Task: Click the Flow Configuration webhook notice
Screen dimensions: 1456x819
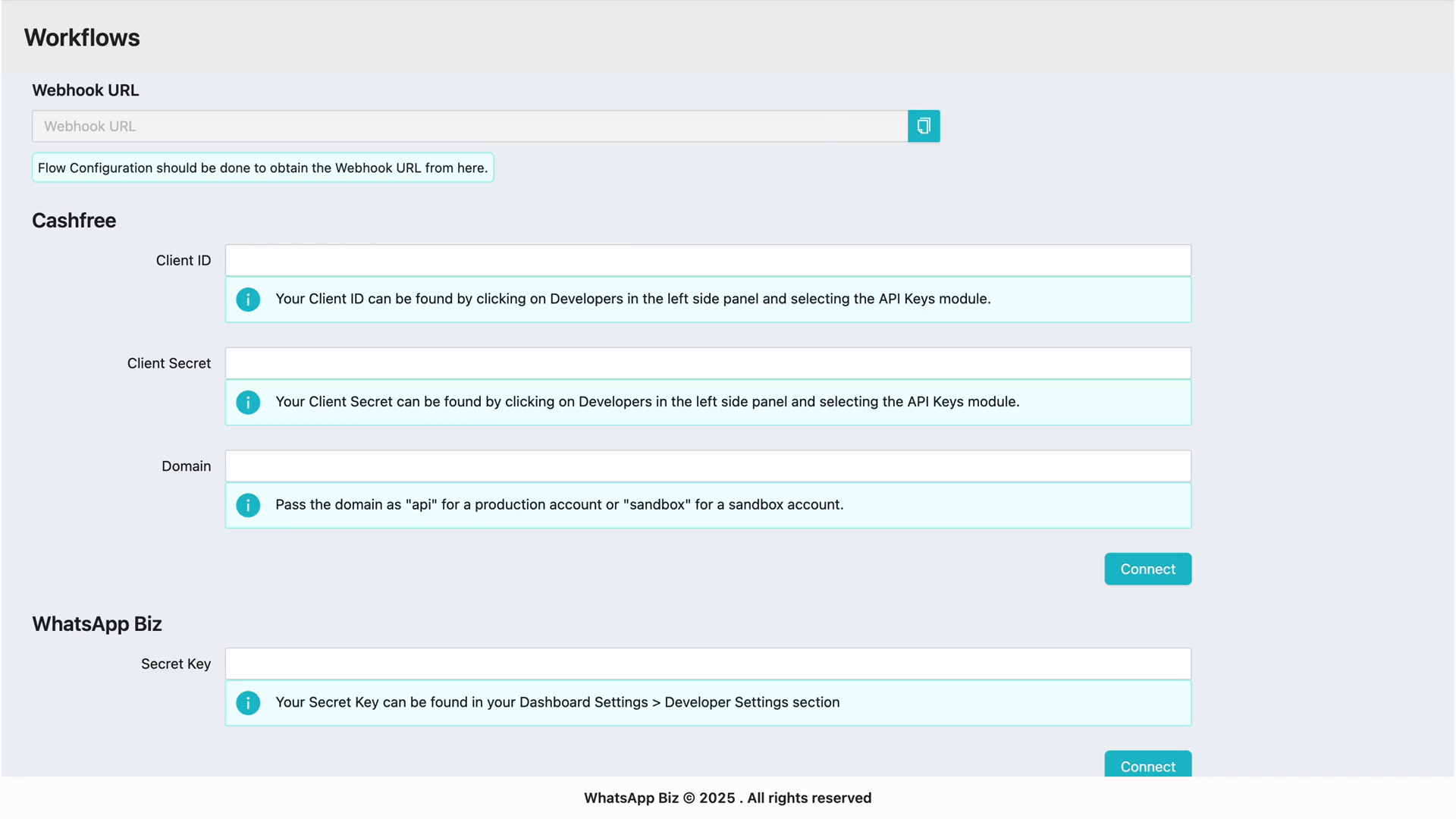Action: pos(262,168)
